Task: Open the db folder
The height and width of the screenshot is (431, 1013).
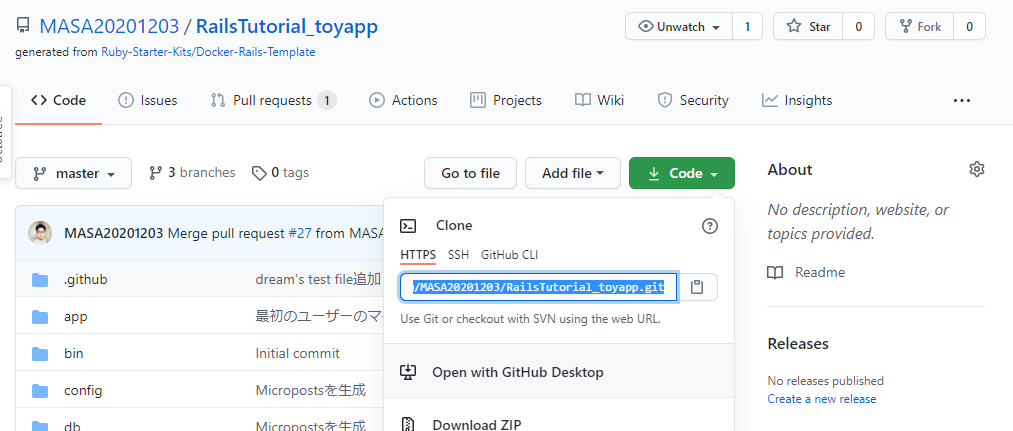Action: [x=72, y=426]
